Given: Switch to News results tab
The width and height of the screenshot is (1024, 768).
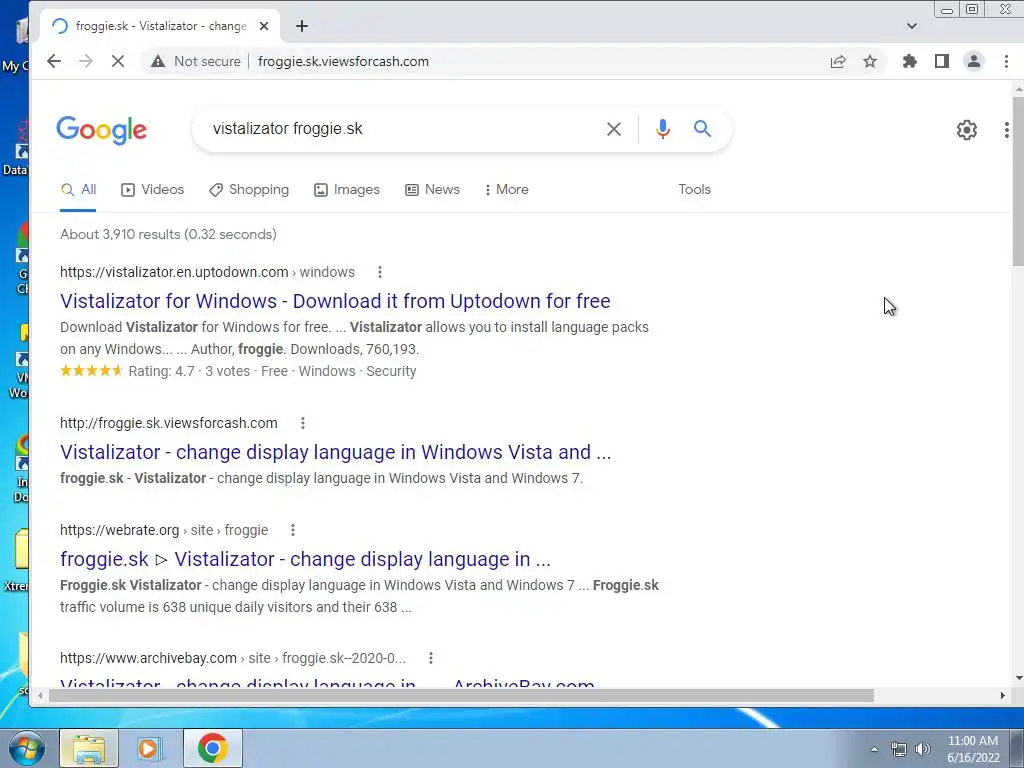Looking at the screenshot, I should [432, 189].
